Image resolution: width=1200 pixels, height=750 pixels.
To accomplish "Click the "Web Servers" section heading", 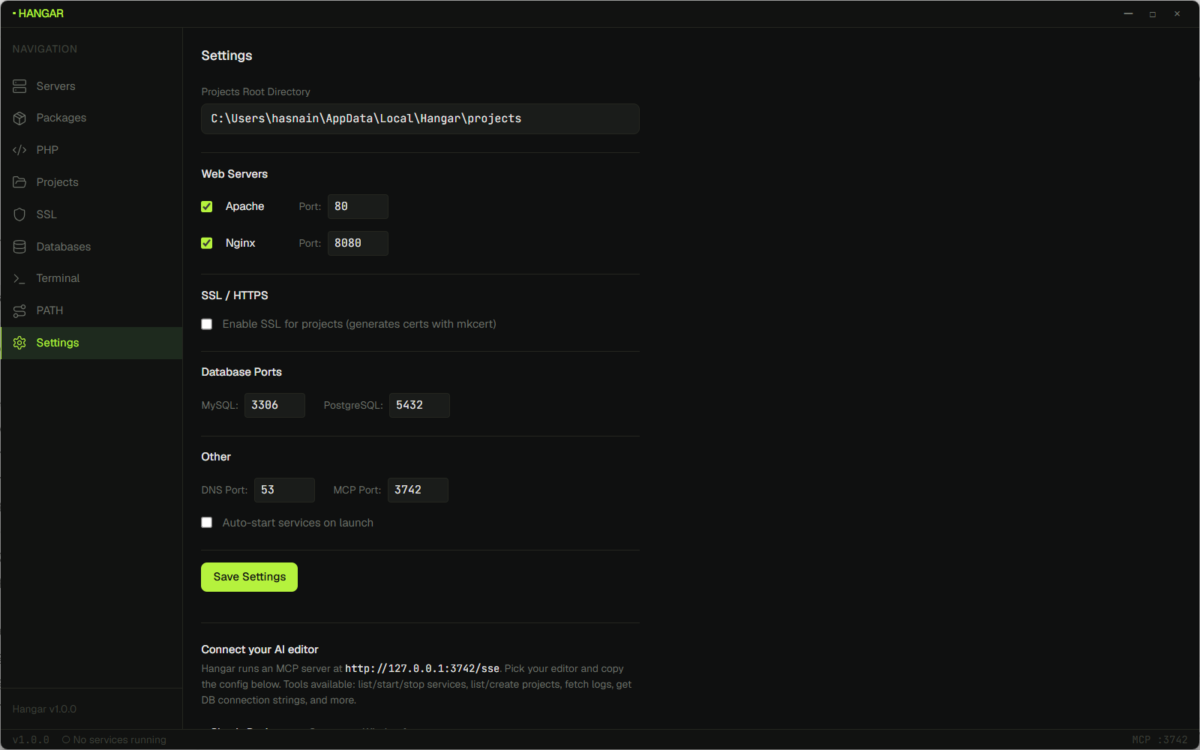I will tap(234, 174).
